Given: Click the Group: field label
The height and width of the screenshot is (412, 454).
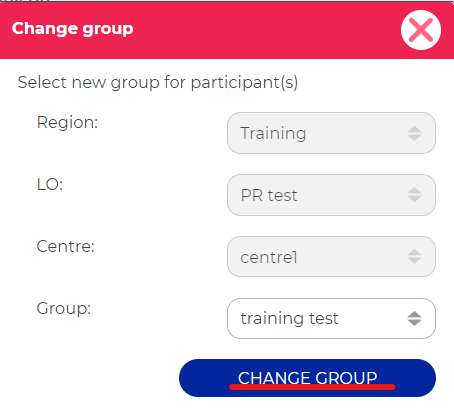Looking at the screenshot, I should (x=63, y=309).
